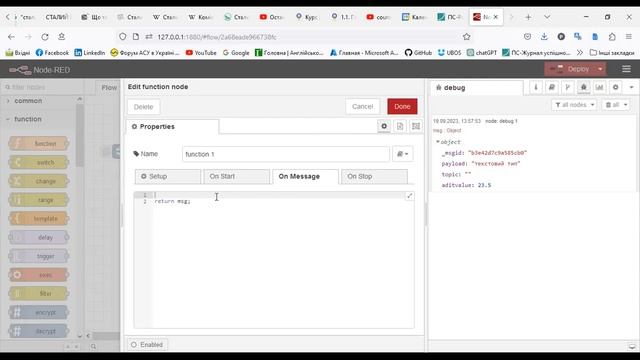
Task: Open clear-all options dropdown arrow
Action: tap(625, 105)
